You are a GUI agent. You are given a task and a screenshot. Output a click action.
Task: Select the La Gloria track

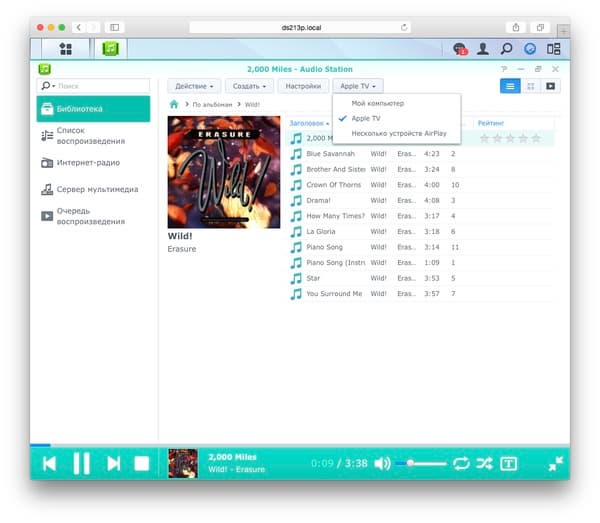420,231
